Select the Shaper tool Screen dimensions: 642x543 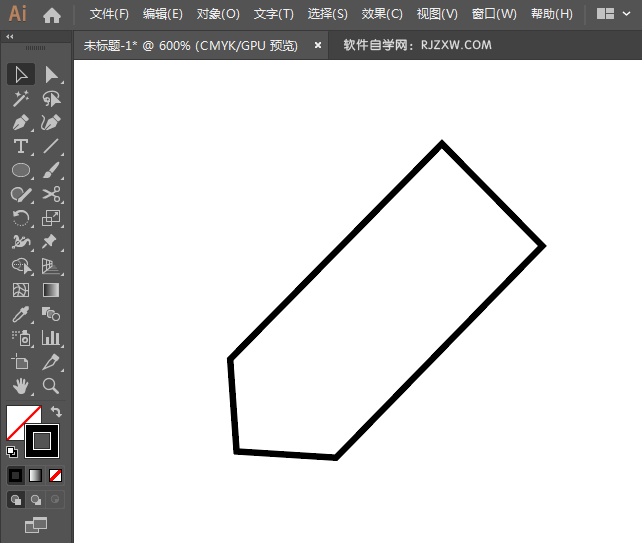(x=21, y=194)
